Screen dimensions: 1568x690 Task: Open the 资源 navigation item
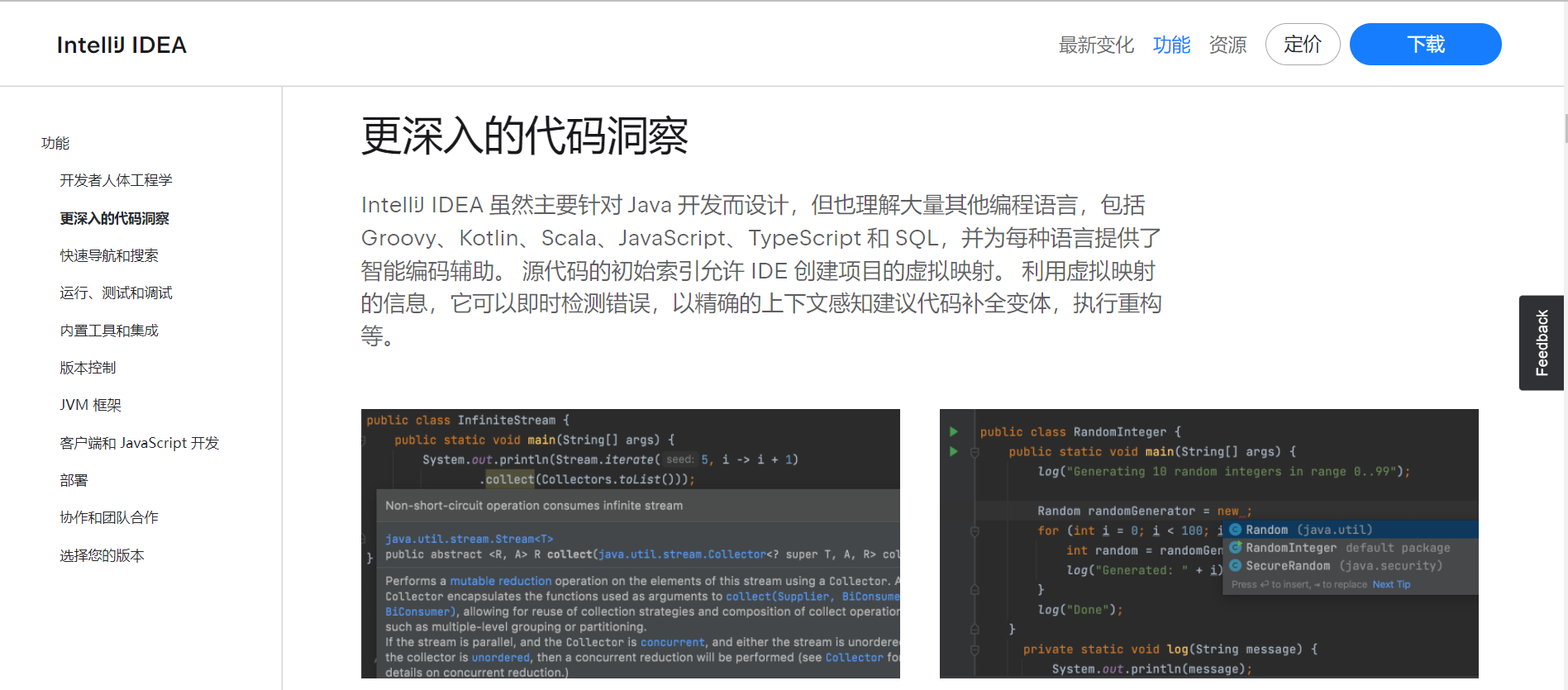click(1227, 45)
